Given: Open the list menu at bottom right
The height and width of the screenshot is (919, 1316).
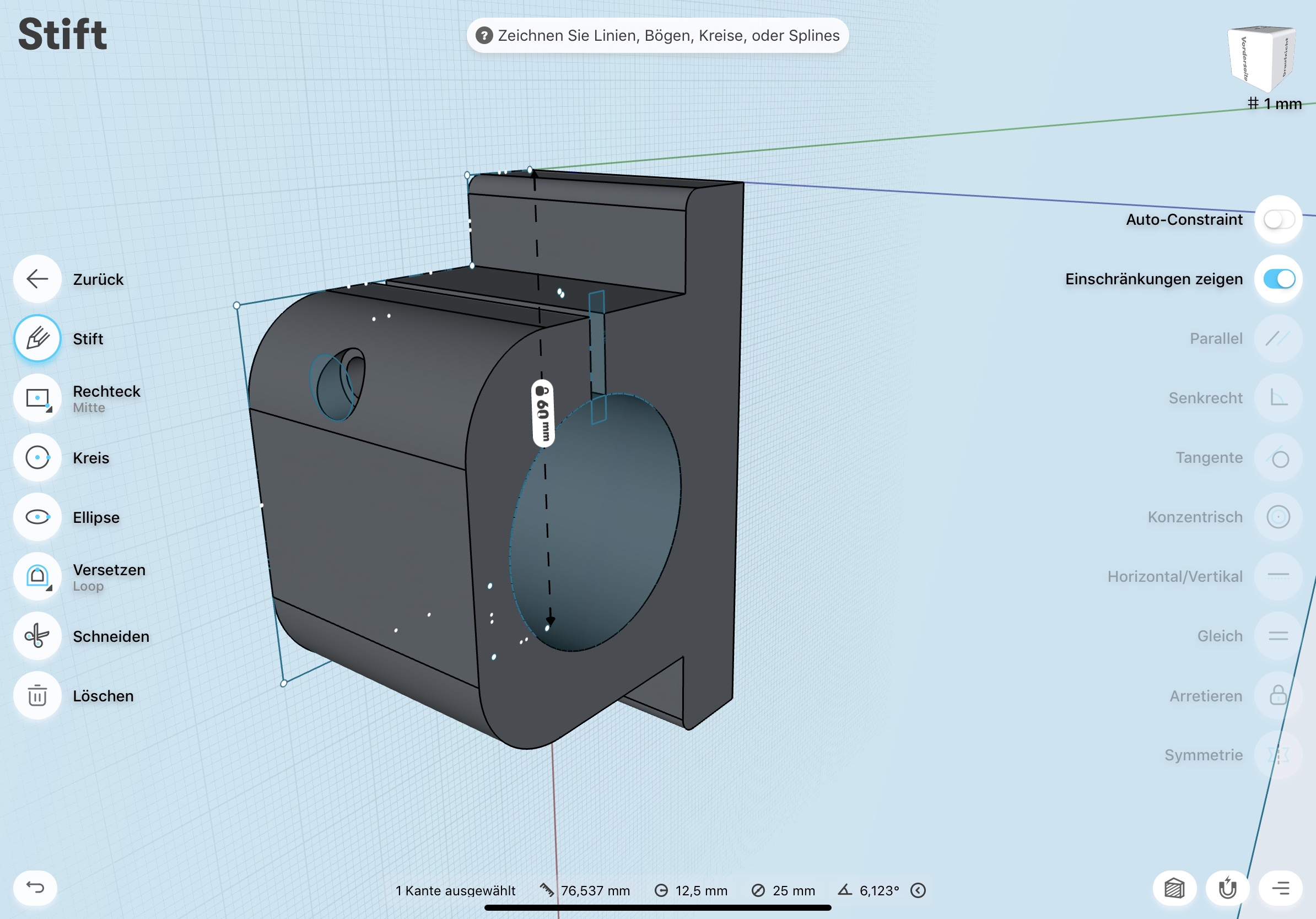Looking at the screenshot, I should point(1281,889).
